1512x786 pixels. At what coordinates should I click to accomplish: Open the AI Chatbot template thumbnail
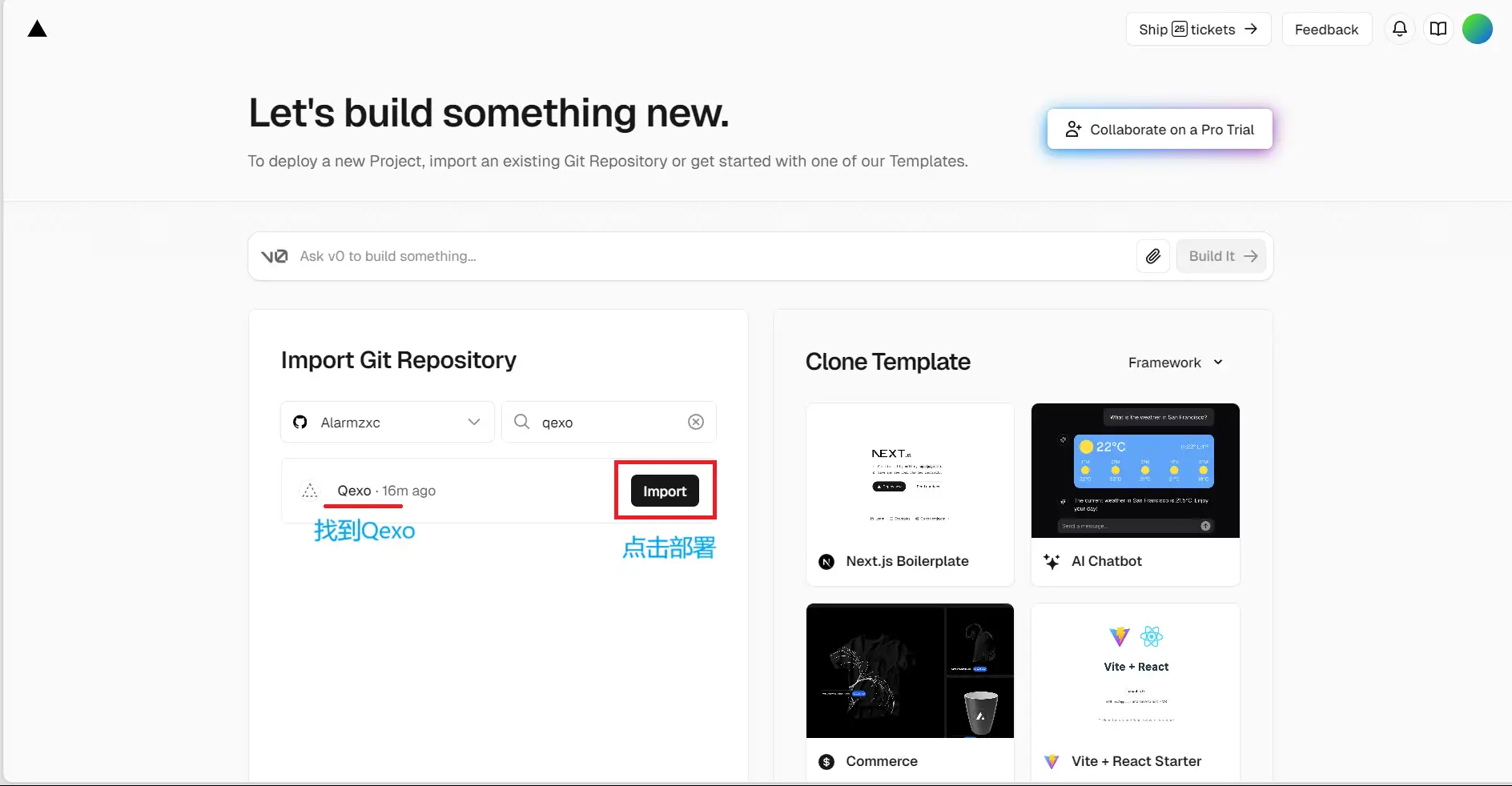[1136, 471]
